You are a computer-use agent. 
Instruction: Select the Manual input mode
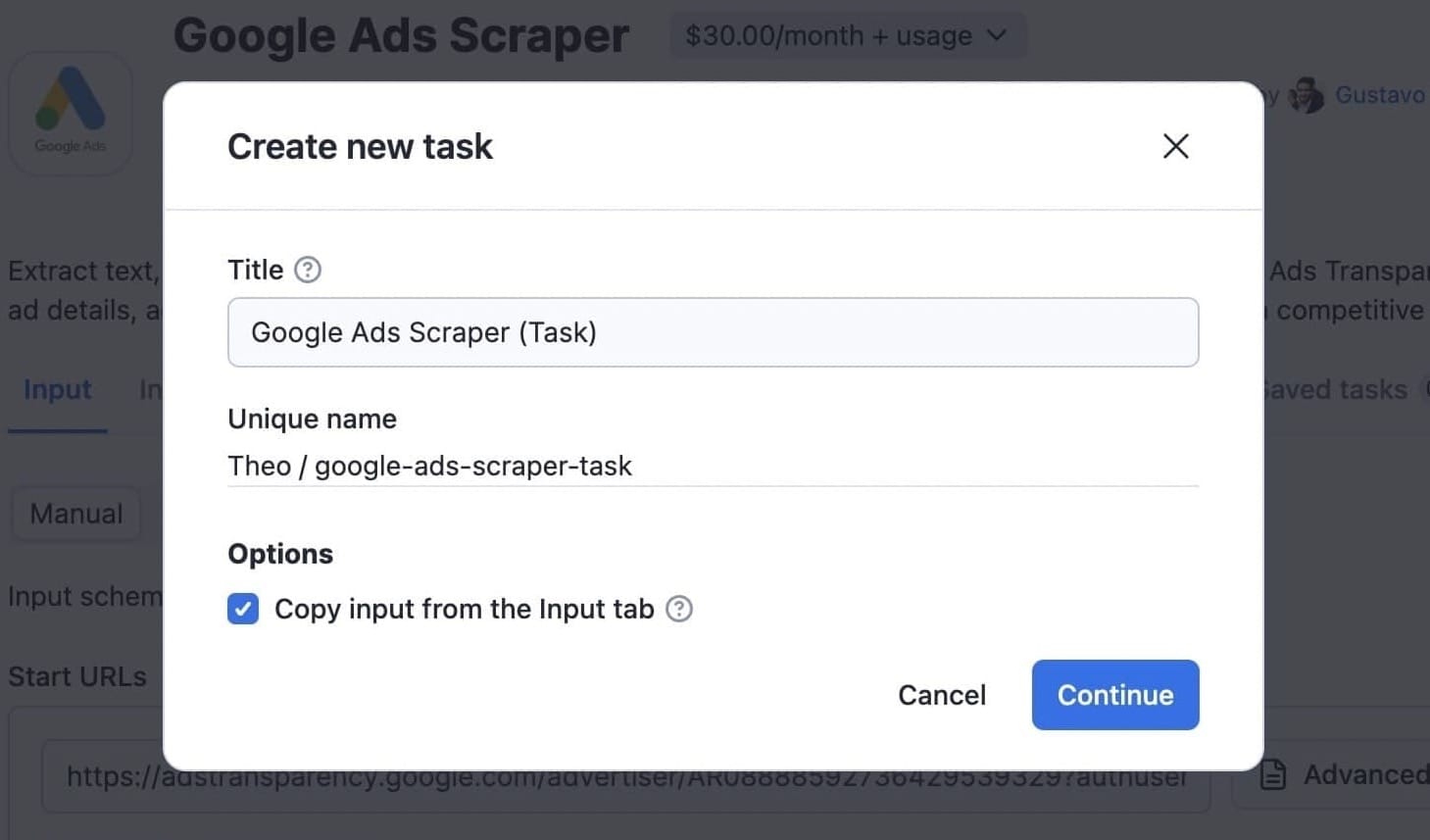coord(75,514)
